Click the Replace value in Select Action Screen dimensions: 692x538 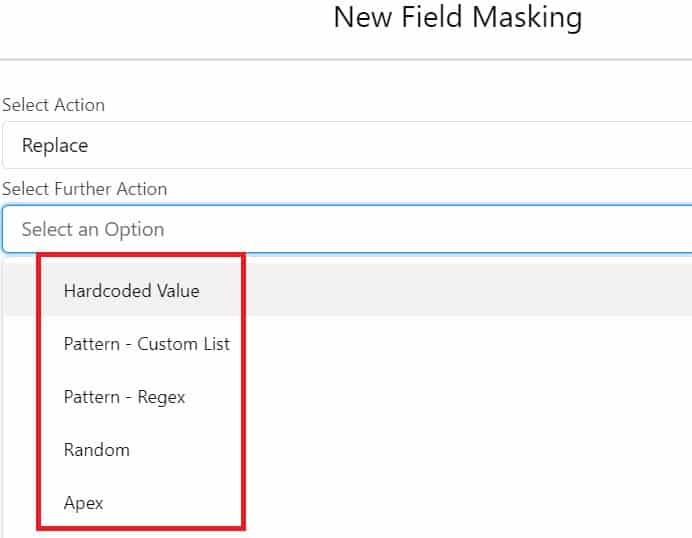point(55,145)
